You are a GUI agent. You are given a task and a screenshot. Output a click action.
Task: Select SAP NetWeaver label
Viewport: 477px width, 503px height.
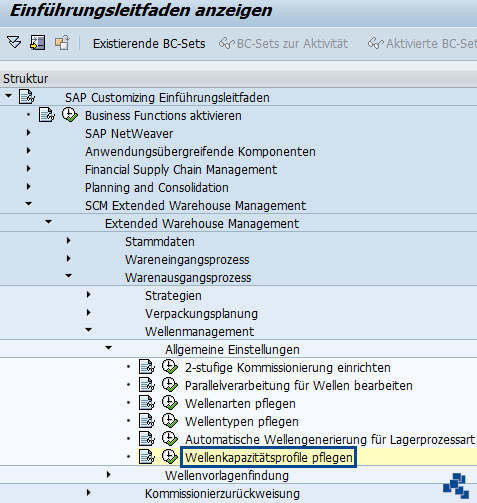(129, 133)
